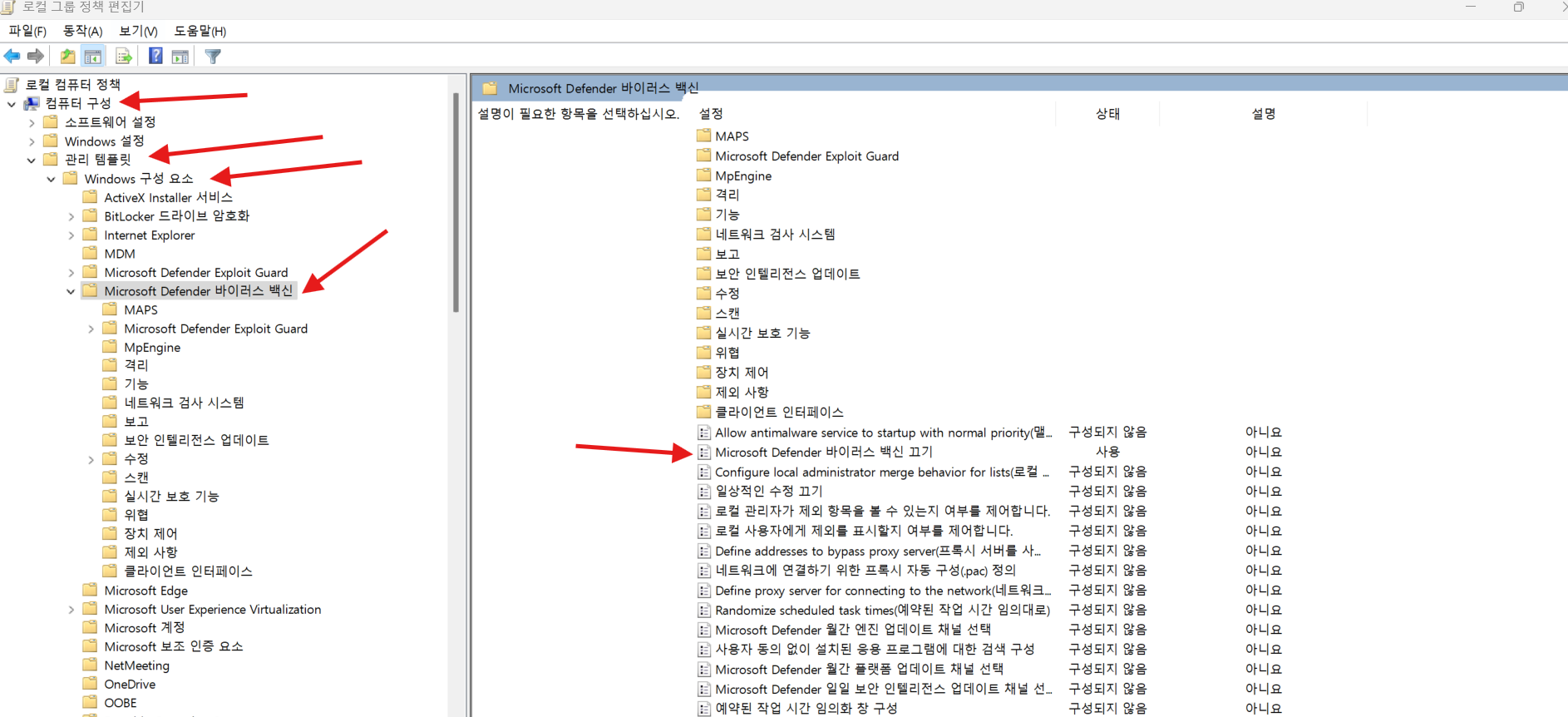The image size is (1568, 717).
Task: Click the Forward arrow toolbar icon
Action: click(36, 56)
